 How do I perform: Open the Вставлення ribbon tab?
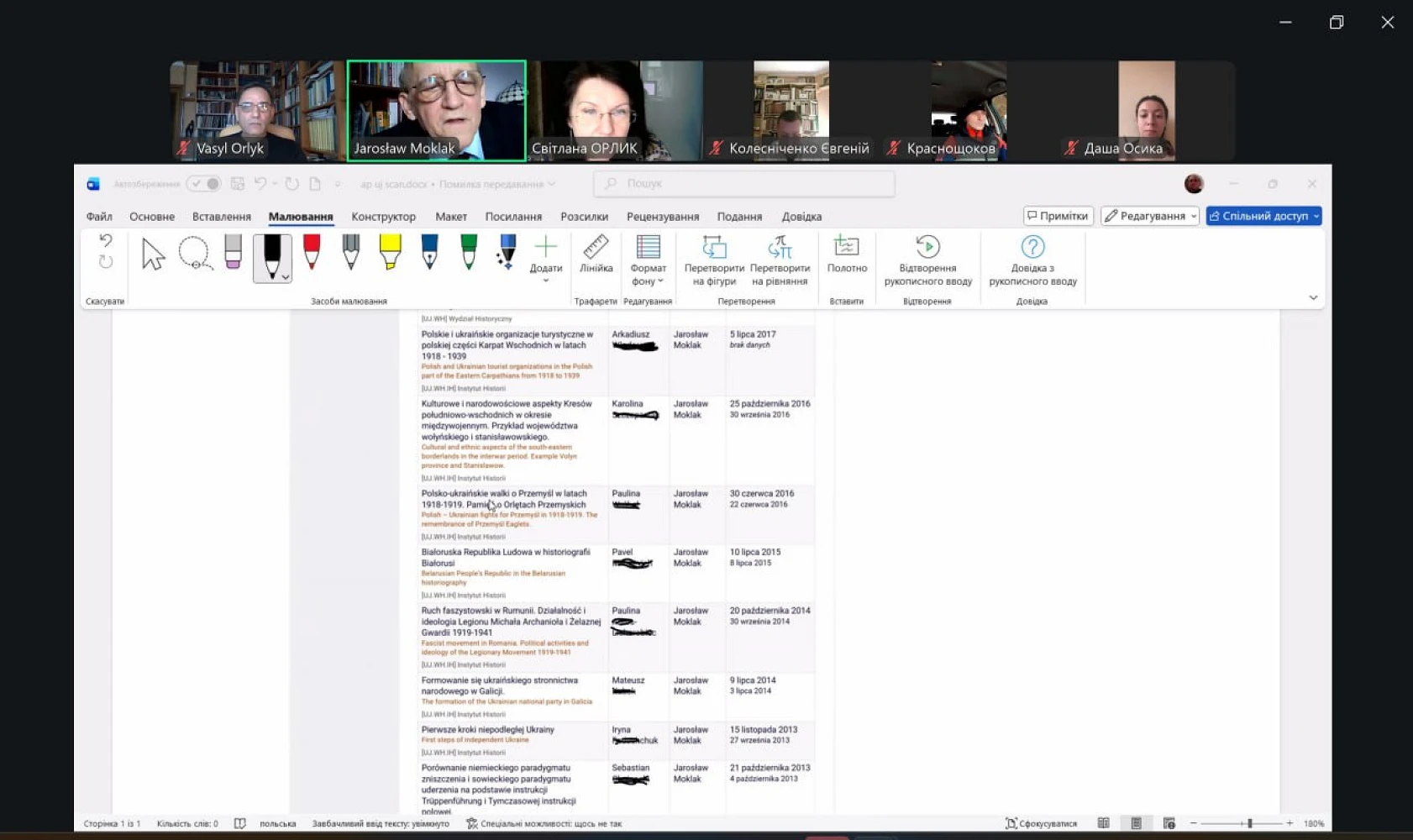221,217
